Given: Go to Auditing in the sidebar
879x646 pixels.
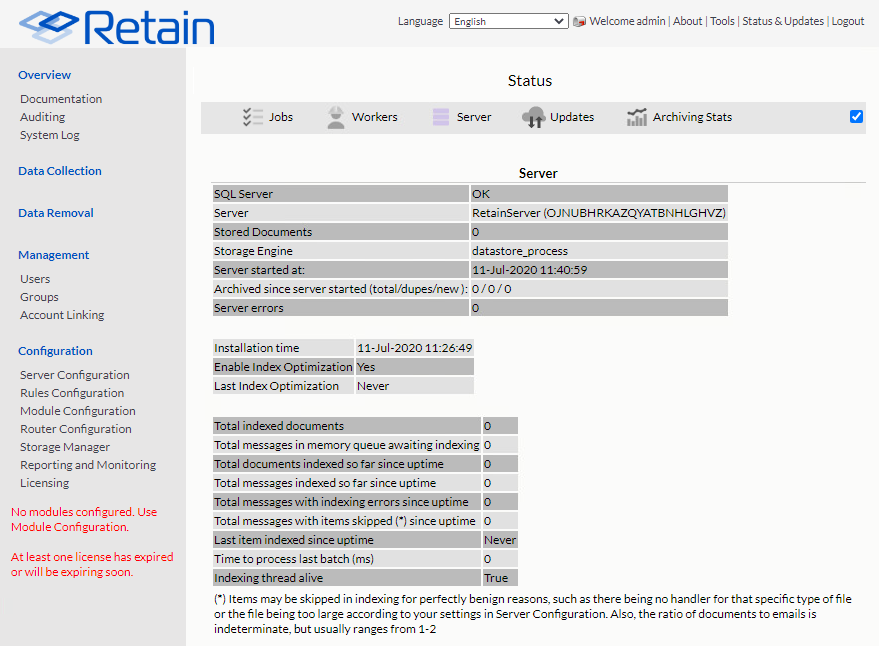Looking at the screenshot, I should [43, 117].
